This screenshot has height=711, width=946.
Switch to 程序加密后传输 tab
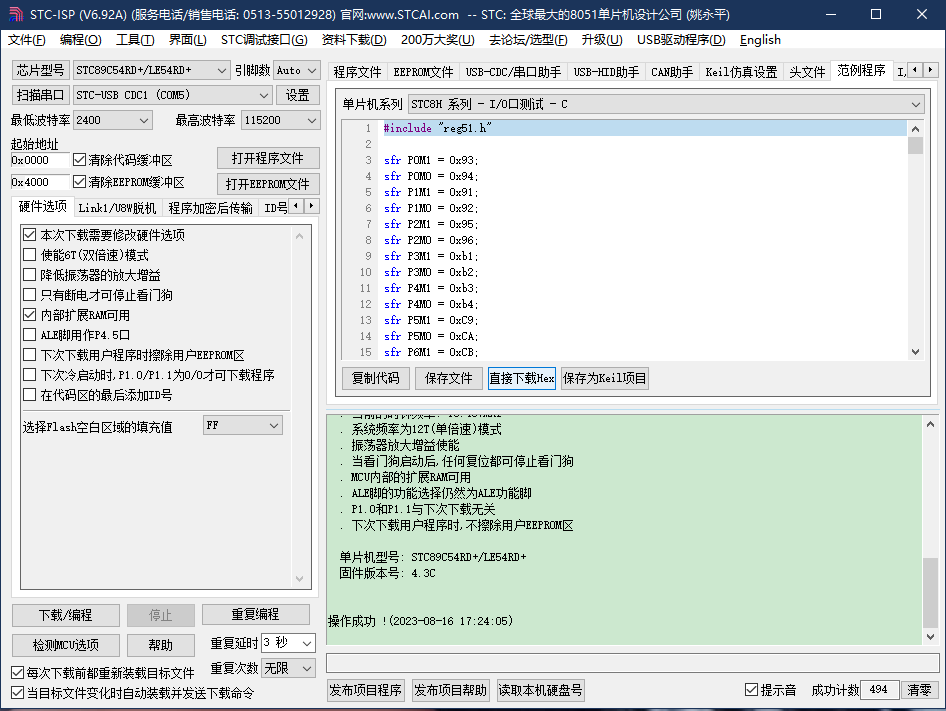click(x=210, y=208)
